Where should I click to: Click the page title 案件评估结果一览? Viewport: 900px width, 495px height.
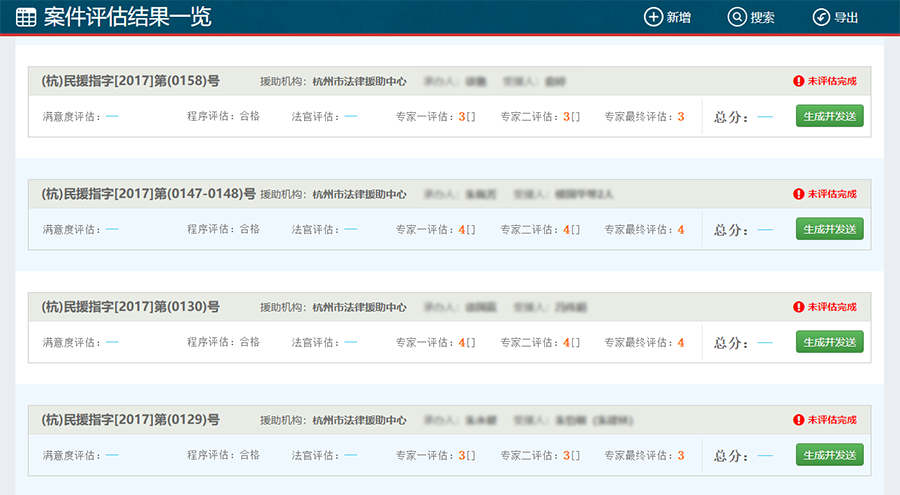127,17
